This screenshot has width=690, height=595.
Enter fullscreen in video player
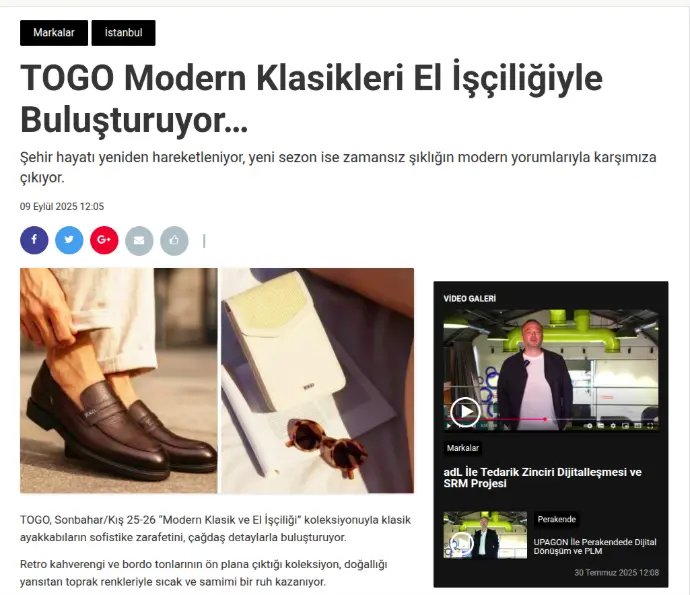point(650,426)
